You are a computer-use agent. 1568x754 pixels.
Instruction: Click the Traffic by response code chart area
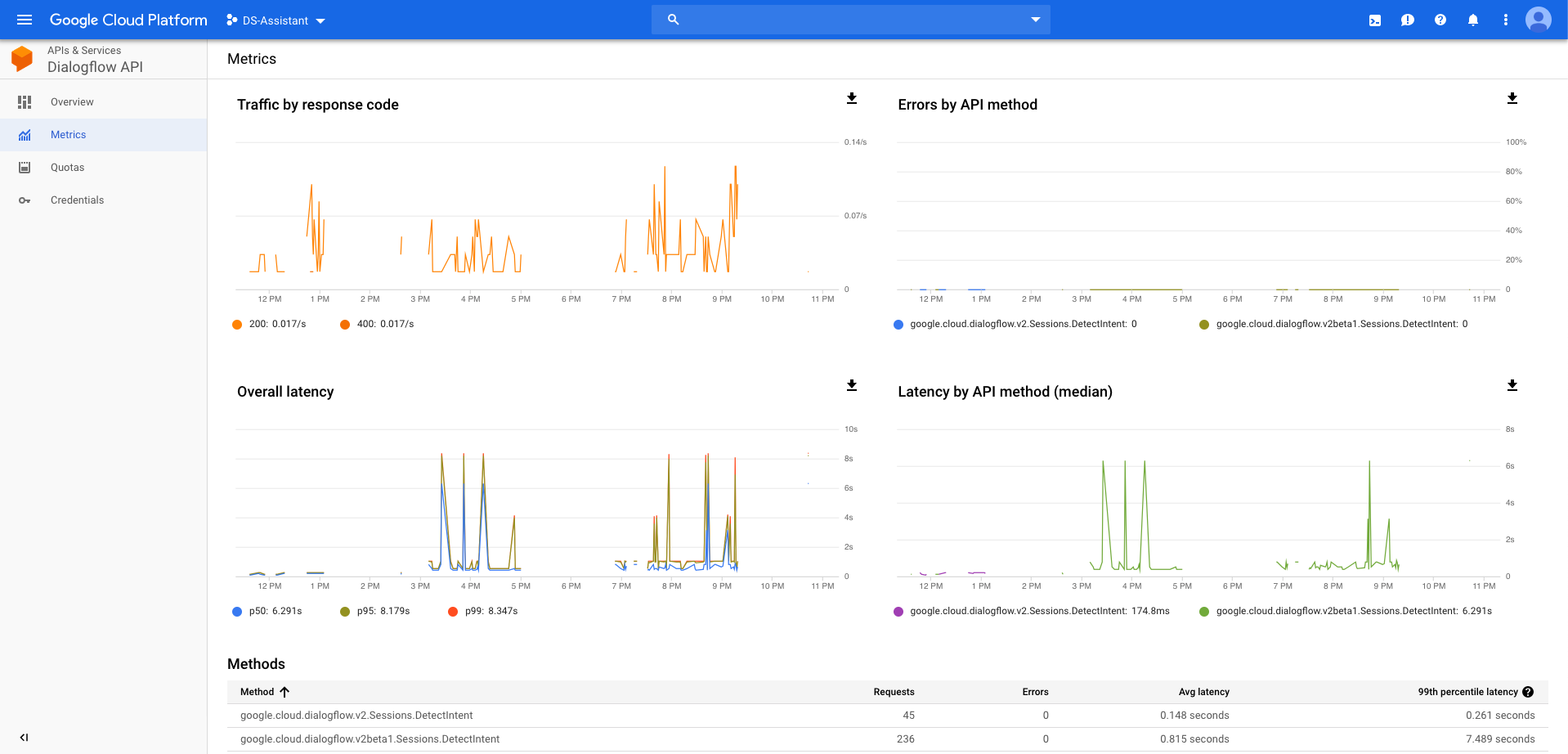point(535,216)
